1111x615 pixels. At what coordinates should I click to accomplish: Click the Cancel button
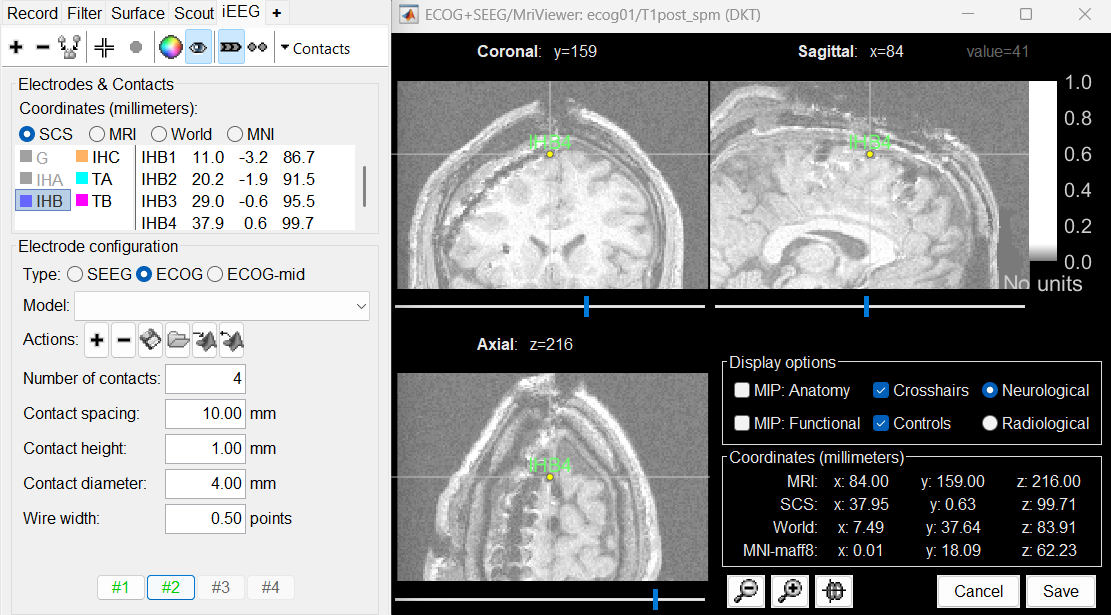(x=978, y=591)
